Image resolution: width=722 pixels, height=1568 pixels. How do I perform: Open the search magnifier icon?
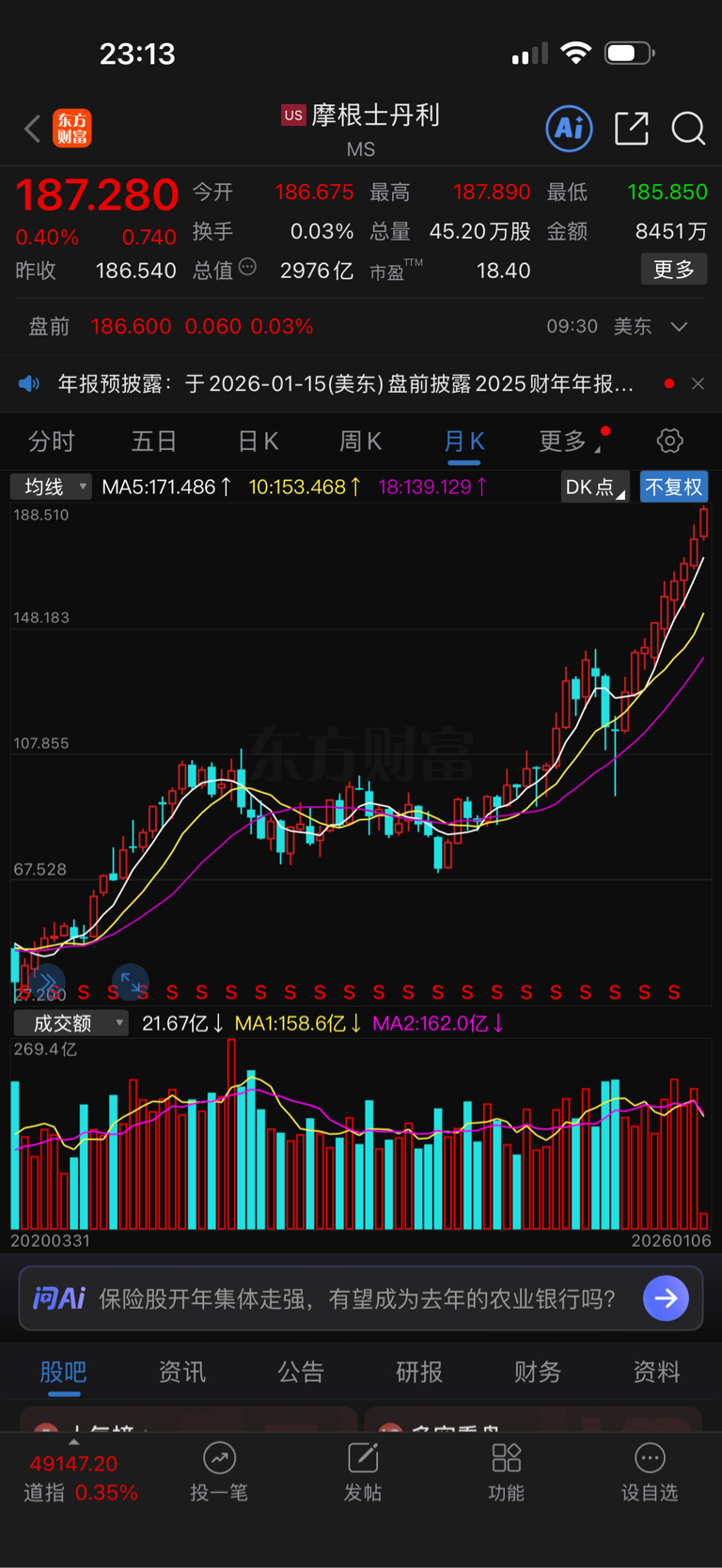[x=688, y=129]
